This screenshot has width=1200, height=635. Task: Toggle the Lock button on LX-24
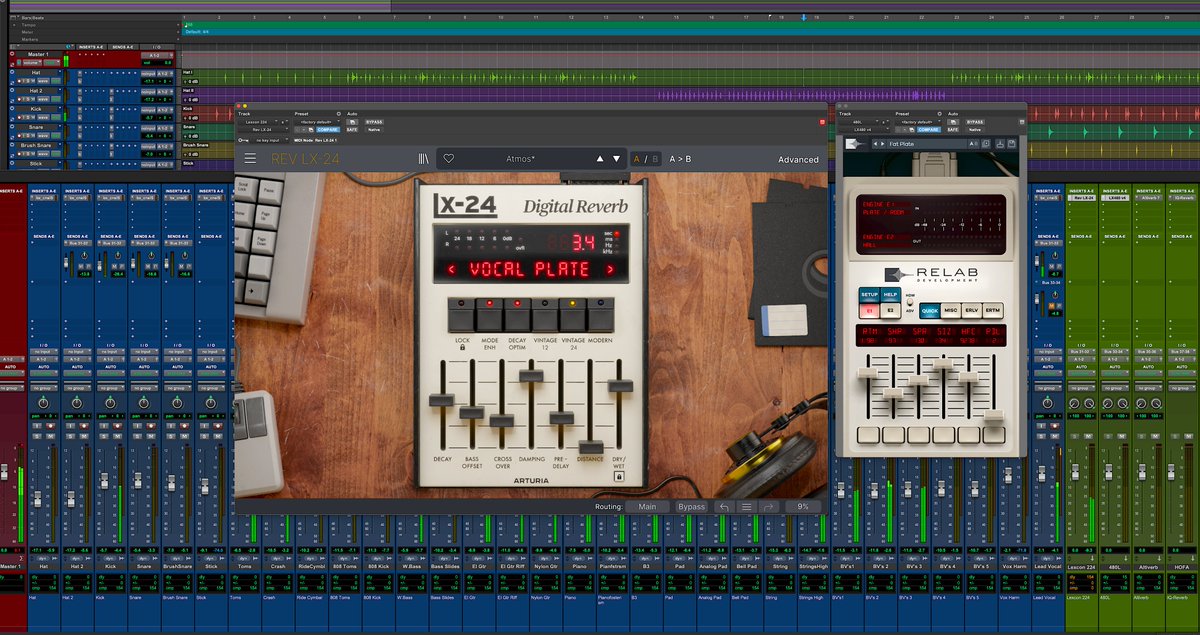click(x=462, y=316)
